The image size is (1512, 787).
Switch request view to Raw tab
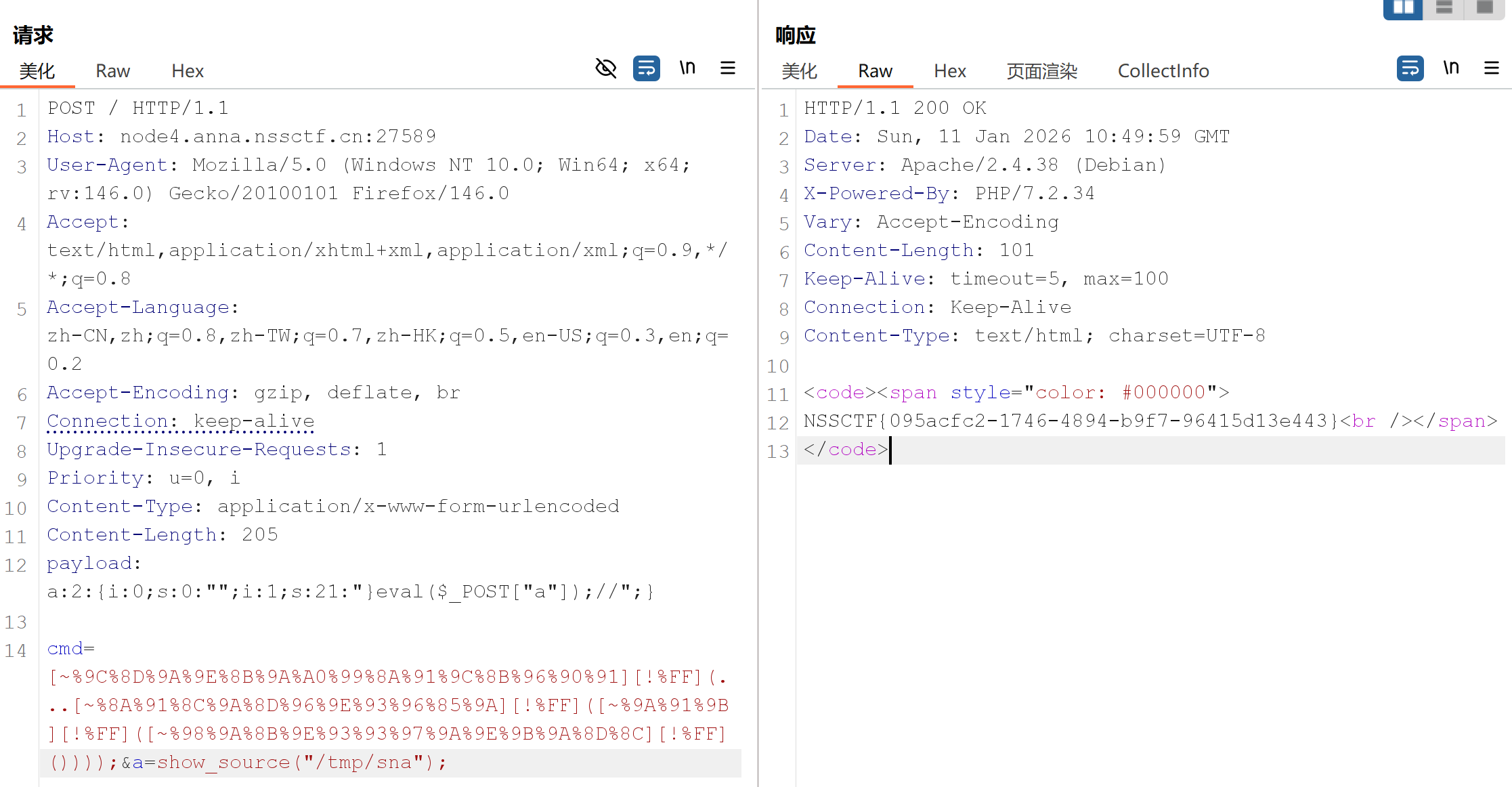[x=112, y=71]
